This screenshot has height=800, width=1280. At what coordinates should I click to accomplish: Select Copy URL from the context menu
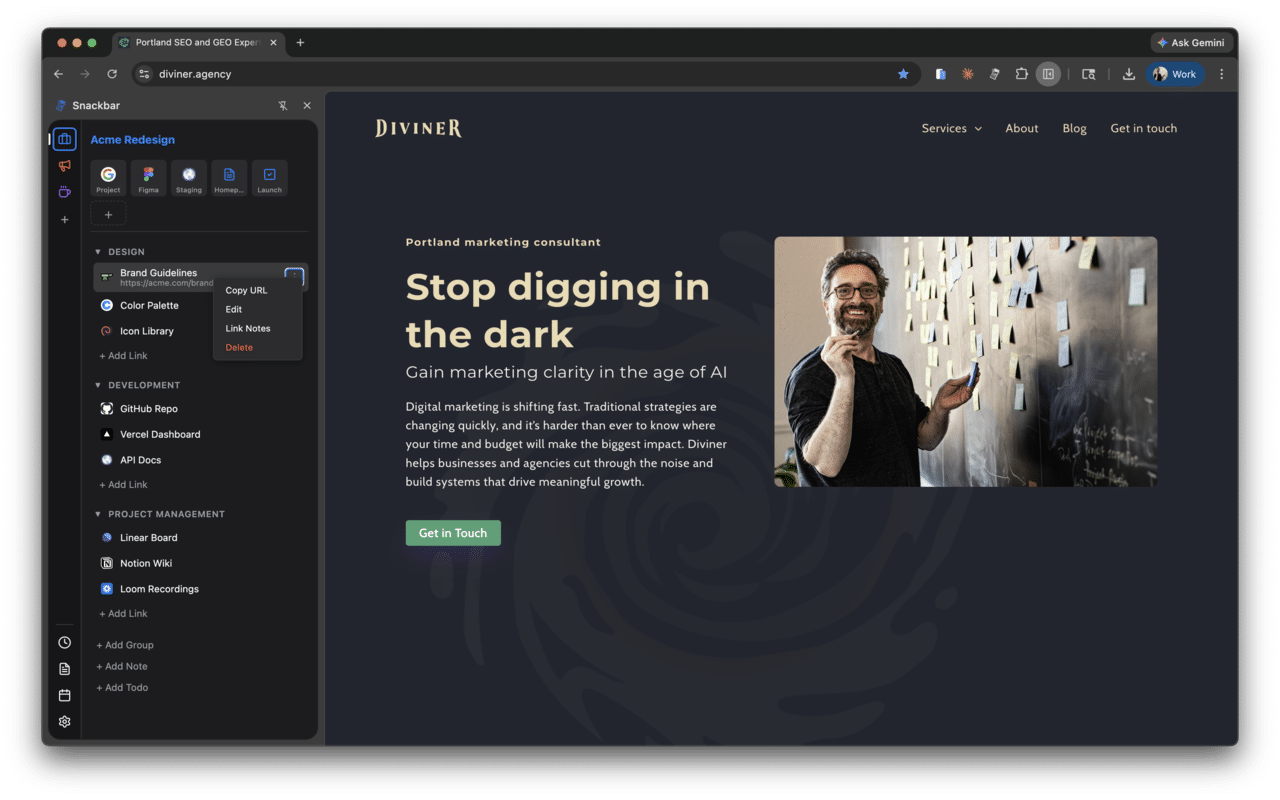(246, 290)
